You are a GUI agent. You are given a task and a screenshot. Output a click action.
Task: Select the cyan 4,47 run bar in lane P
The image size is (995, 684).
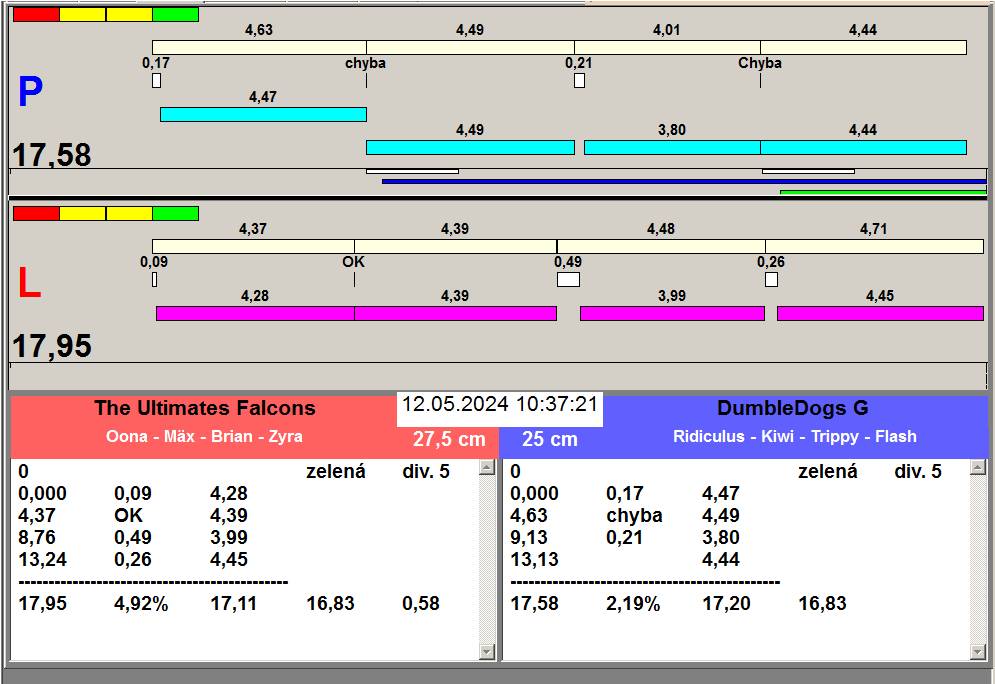coord(263,114)
